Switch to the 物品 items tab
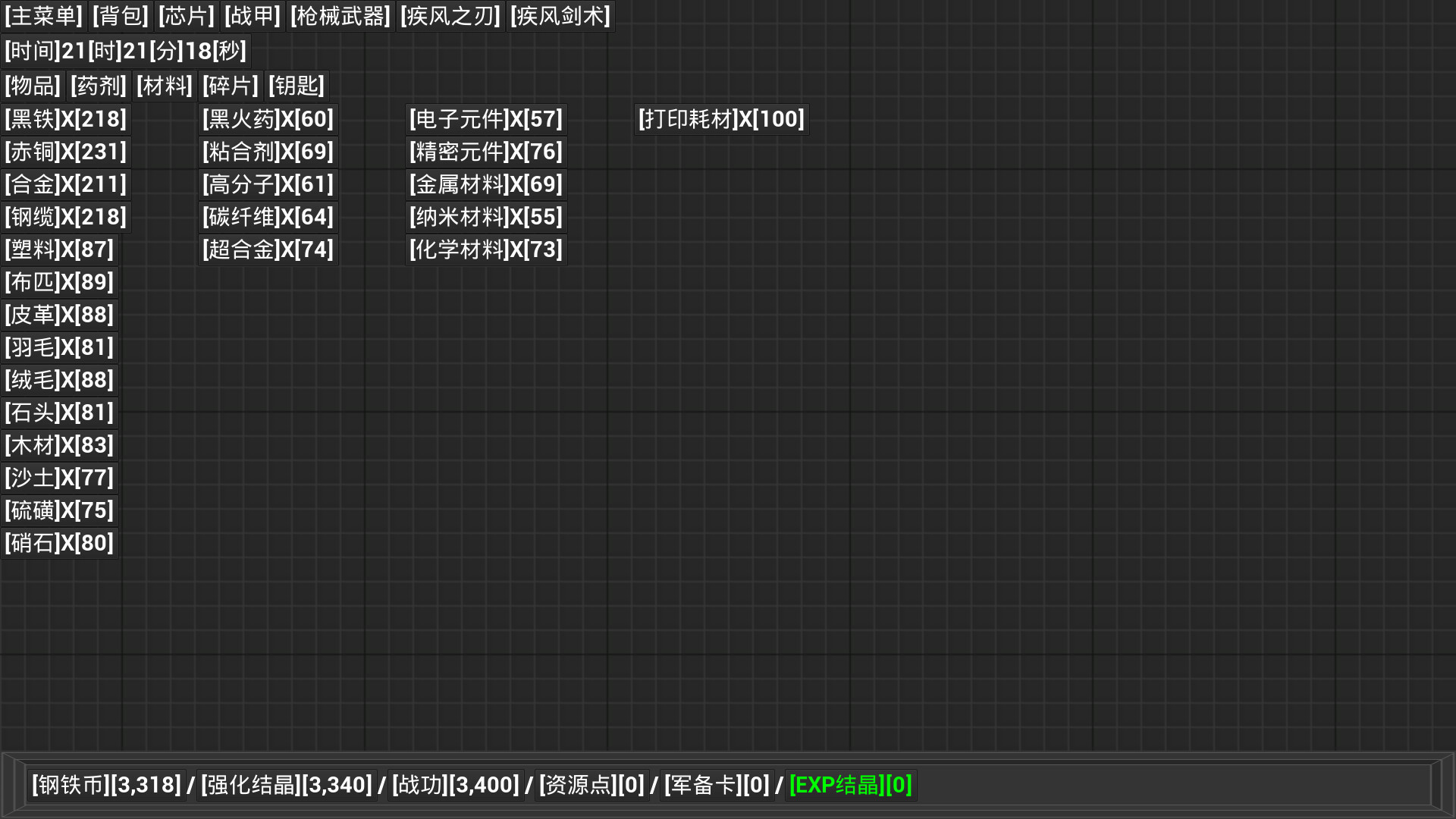The width and height of the screenshot is (1456, 819). 31,86
